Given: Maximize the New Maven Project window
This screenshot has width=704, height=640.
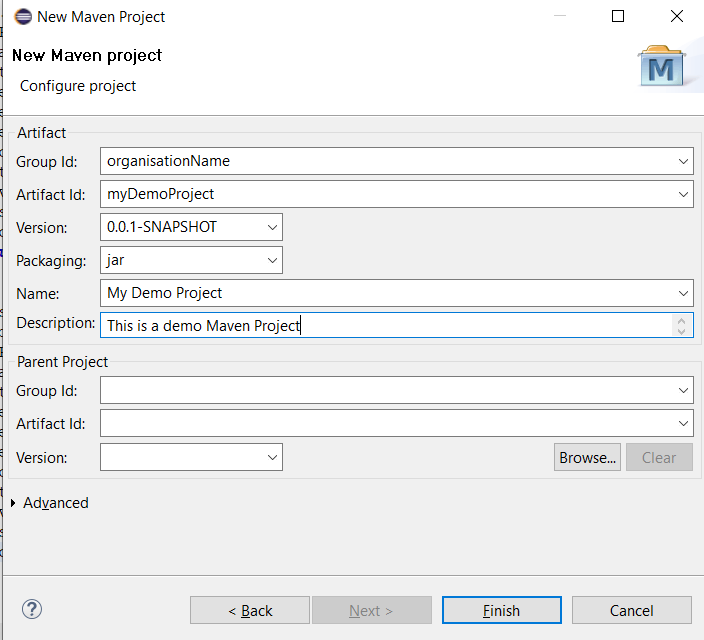Looking at the screenshot, I should click(618, 16).
